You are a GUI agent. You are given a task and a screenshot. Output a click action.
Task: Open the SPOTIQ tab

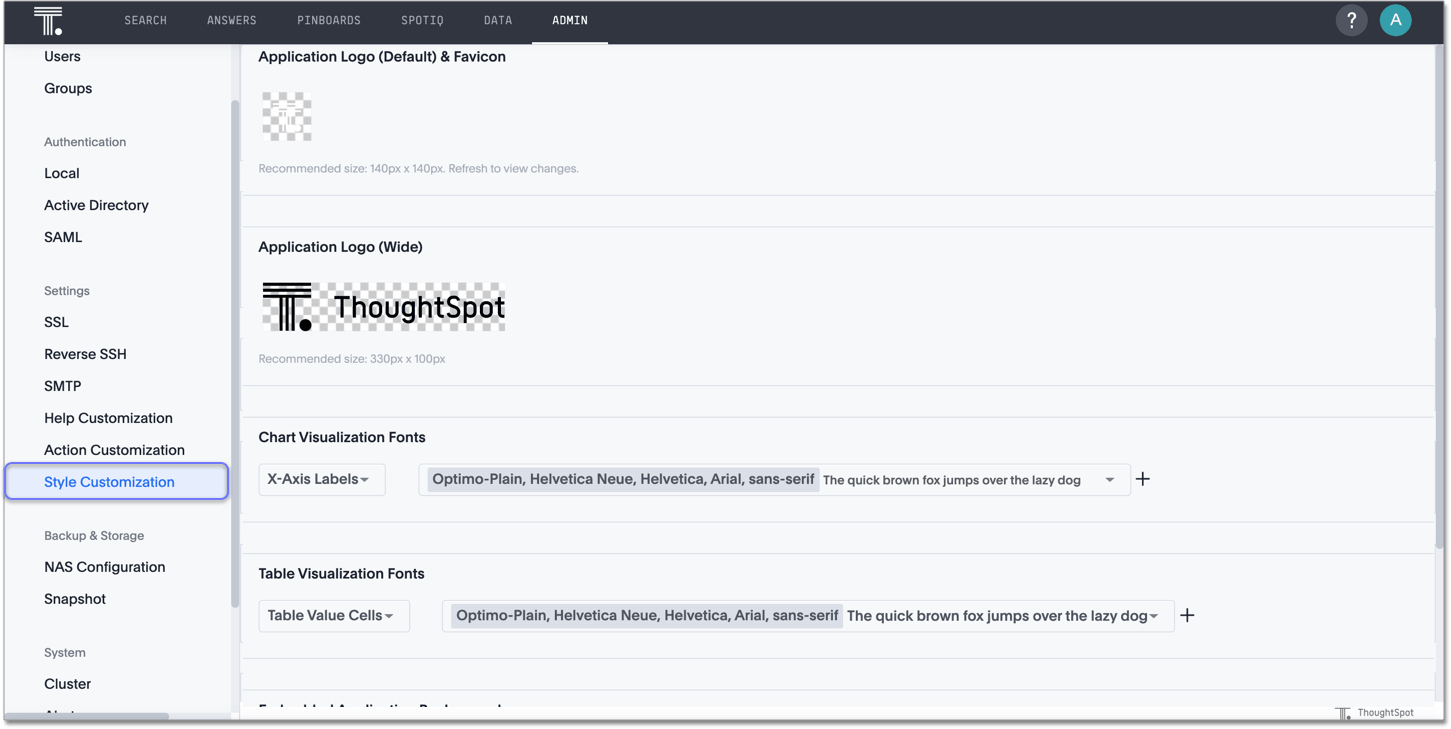[x=422, y=20]
